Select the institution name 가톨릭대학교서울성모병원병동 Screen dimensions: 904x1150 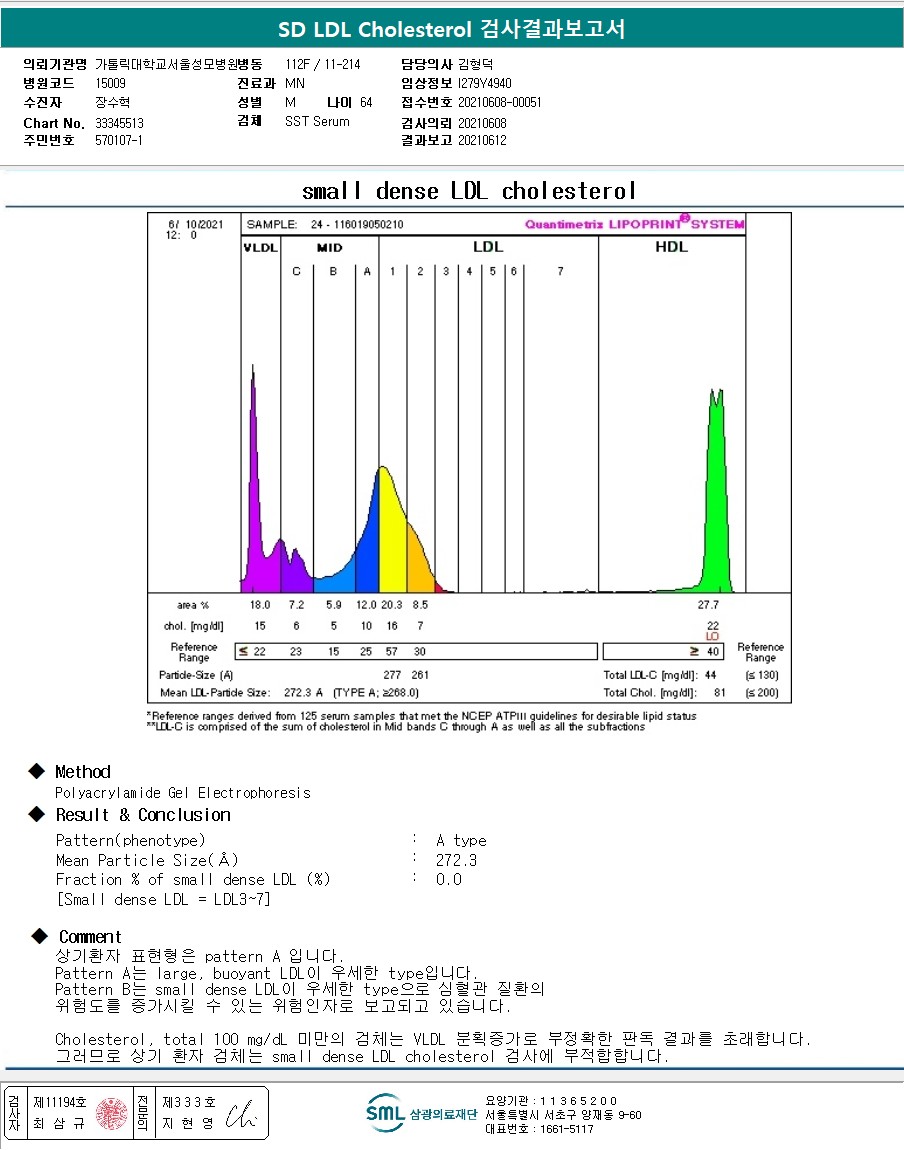point(178,65)
